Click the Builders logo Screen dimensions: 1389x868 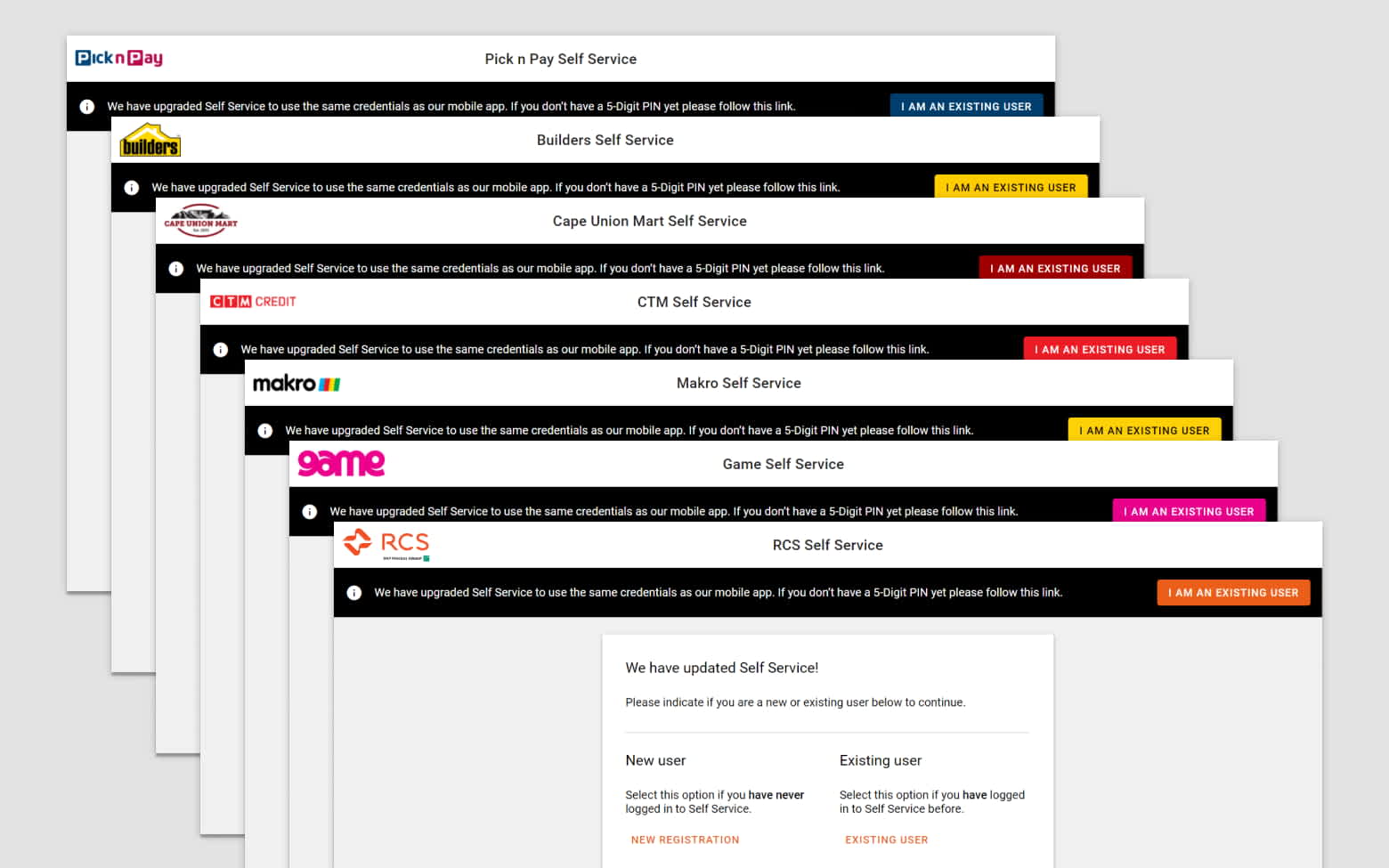[150, 139]
